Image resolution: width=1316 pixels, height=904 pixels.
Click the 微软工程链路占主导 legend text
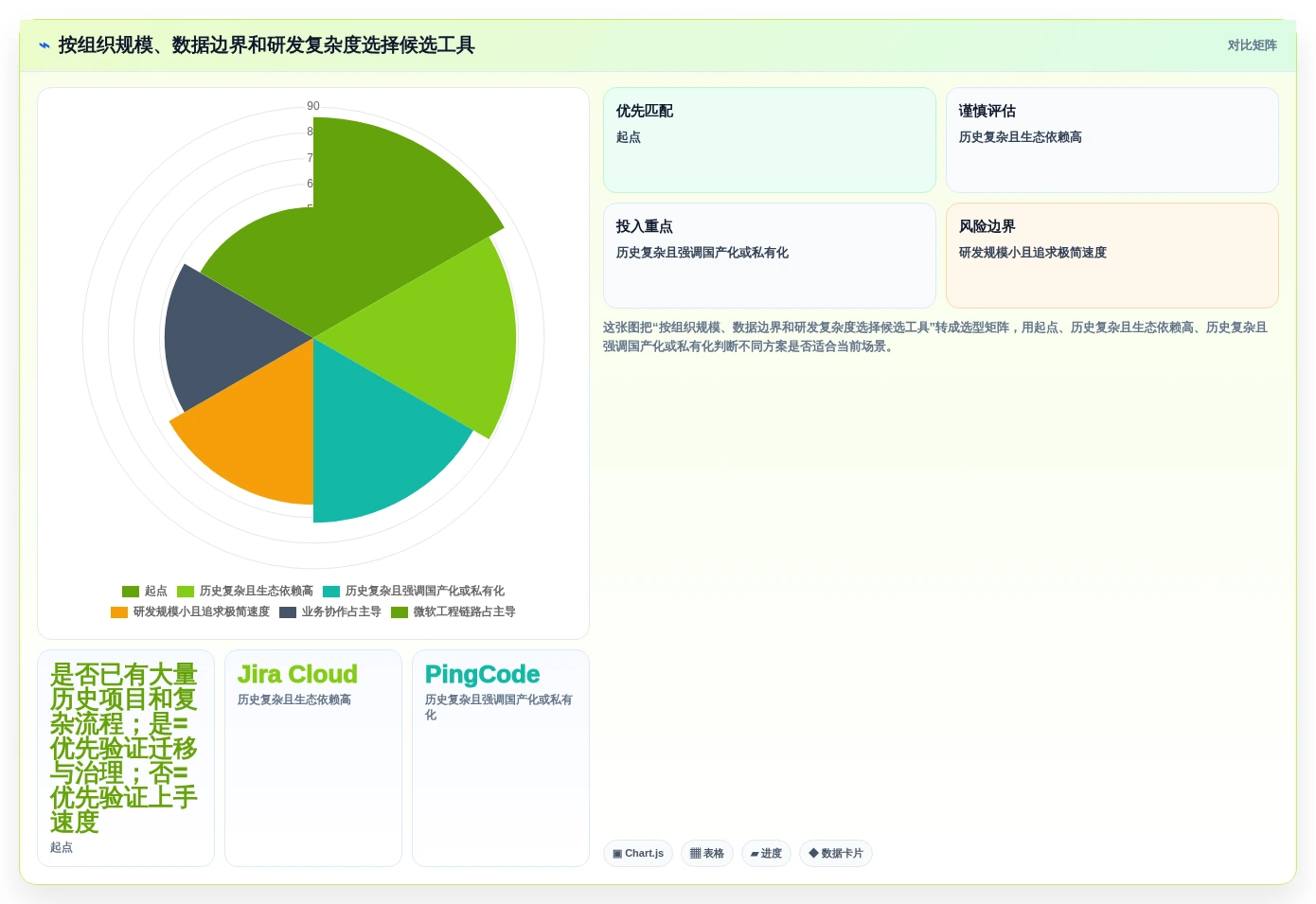point(465,612)
